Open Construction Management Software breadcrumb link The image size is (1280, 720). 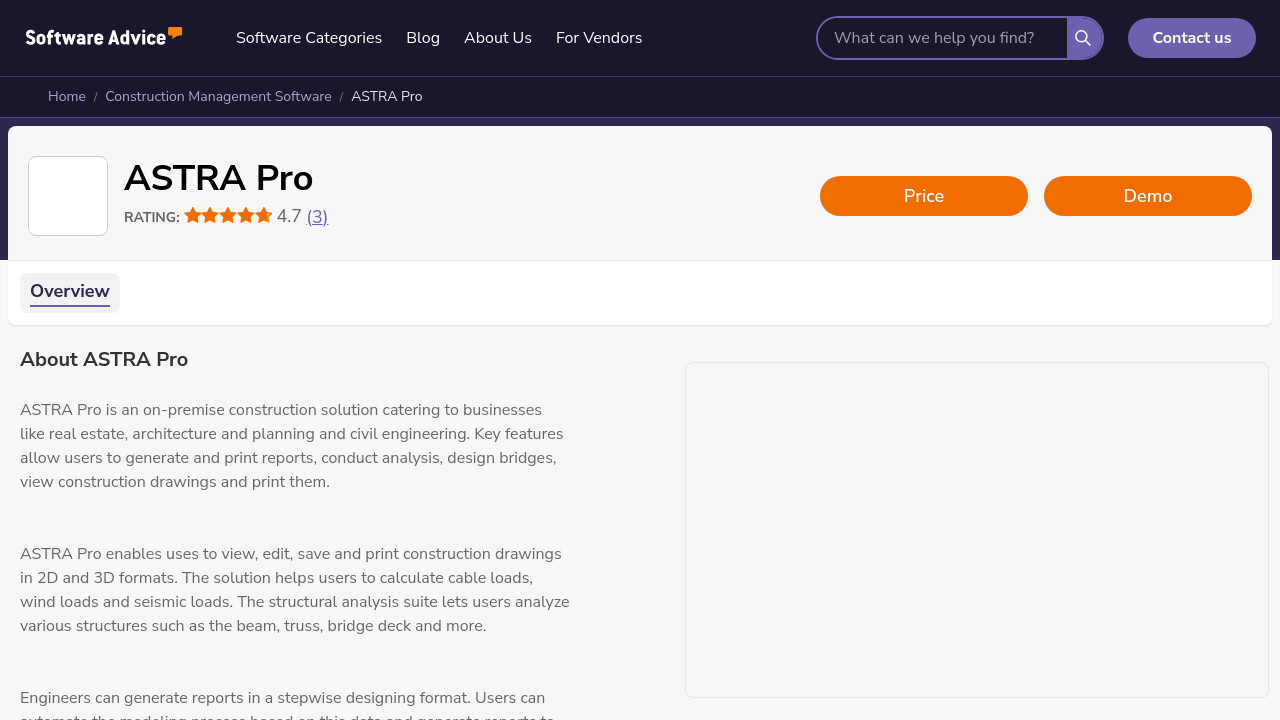218,97
